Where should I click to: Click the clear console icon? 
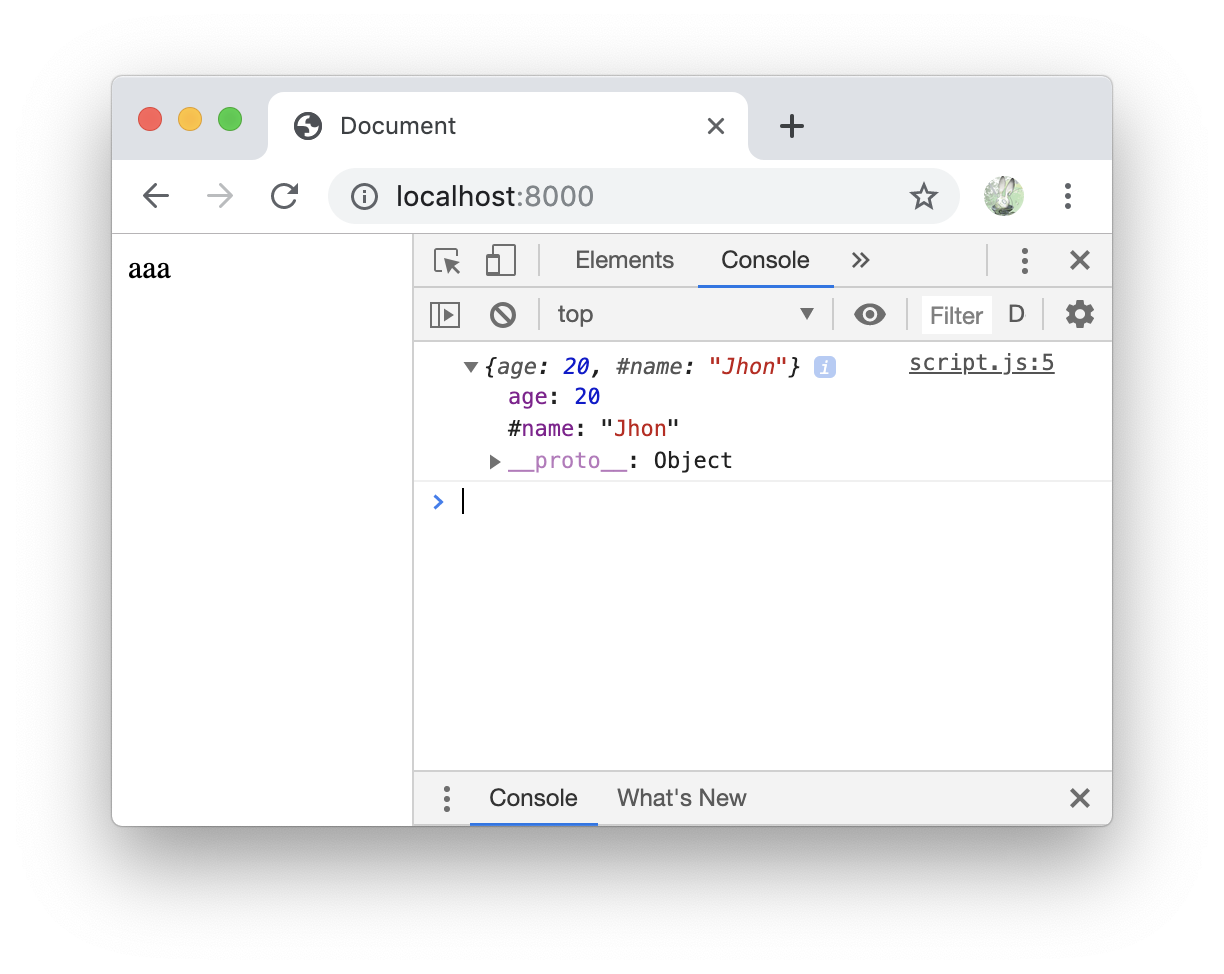click(503, 314)
